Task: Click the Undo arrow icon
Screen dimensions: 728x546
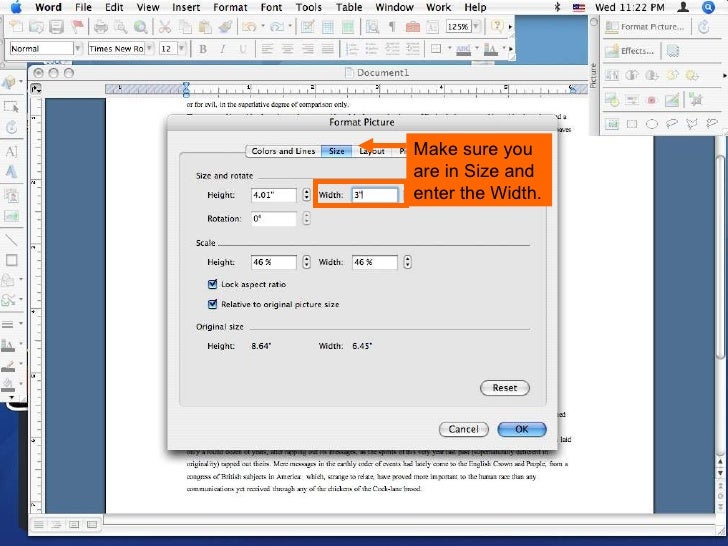Action: click(249, 27)
